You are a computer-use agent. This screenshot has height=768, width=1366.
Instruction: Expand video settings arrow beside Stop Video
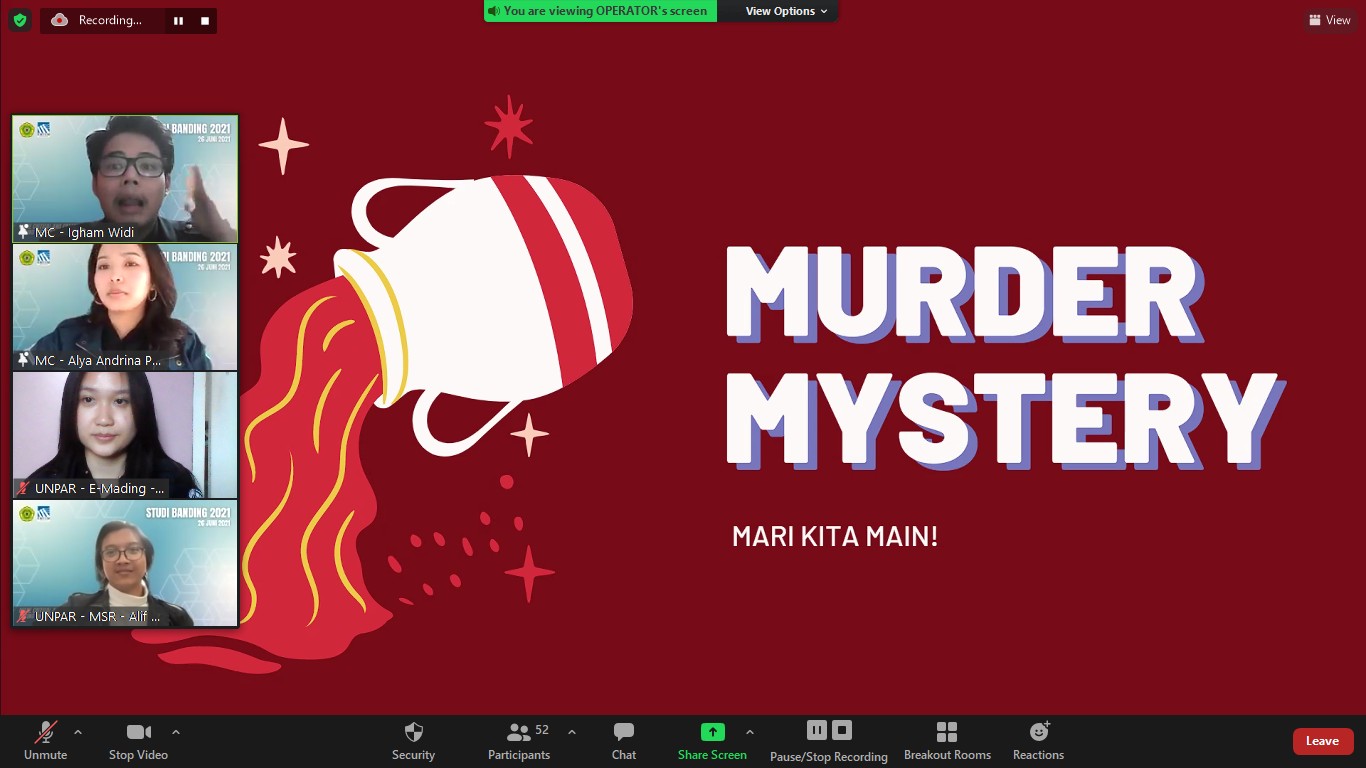[176, 732]
